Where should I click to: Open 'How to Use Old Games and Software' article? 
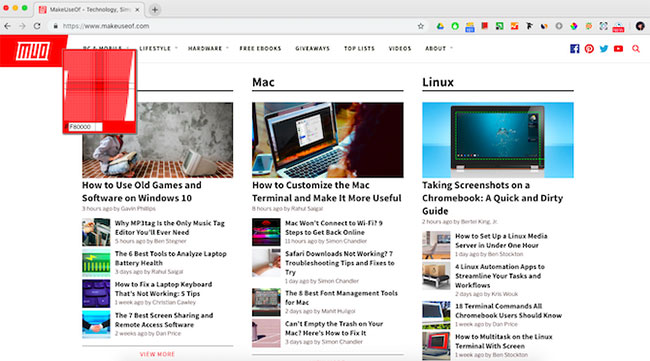(142, 191)
